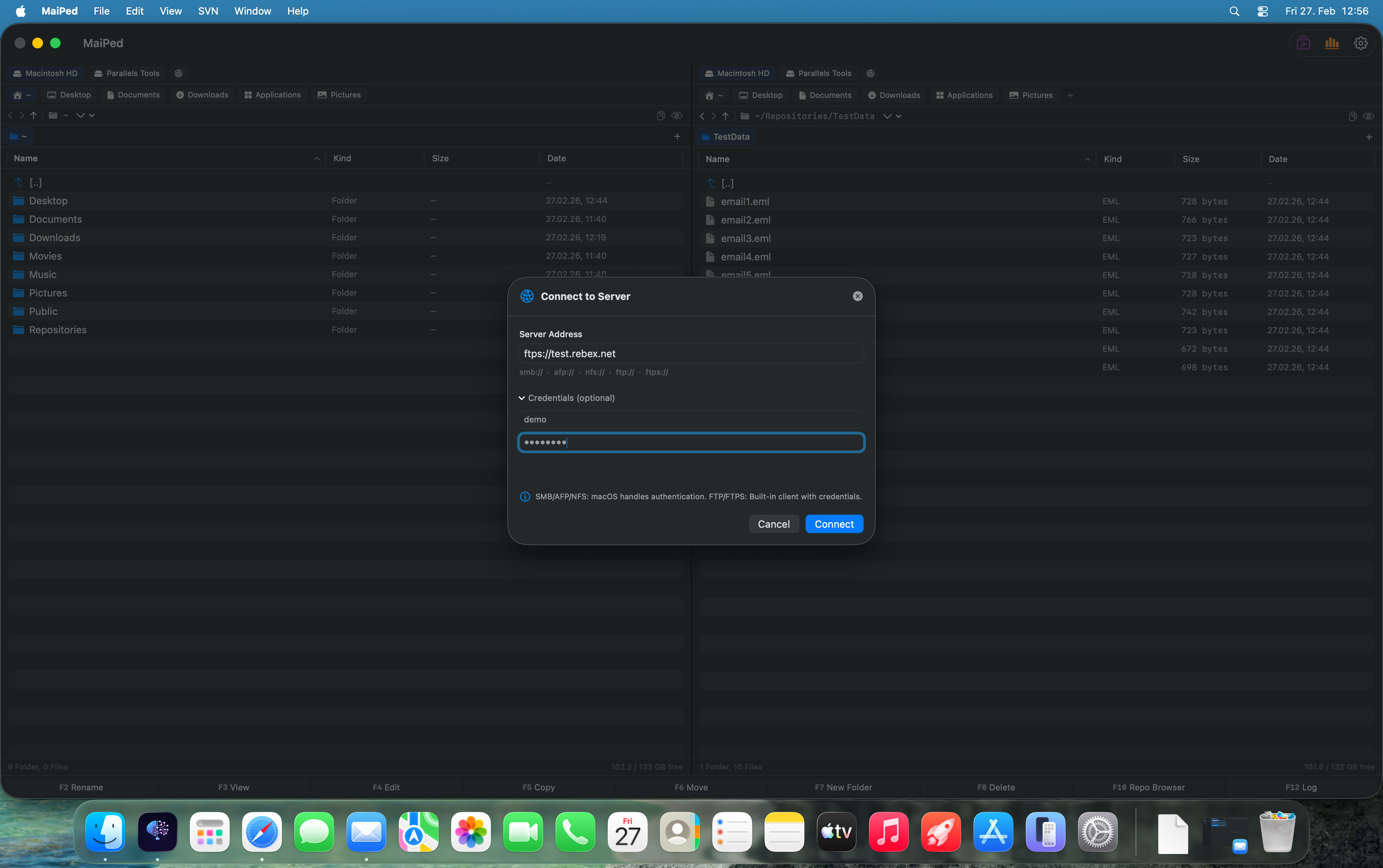Open the settings gear in the title bar
This screenshot has width=1383, height=868.
click(1361, 43)
